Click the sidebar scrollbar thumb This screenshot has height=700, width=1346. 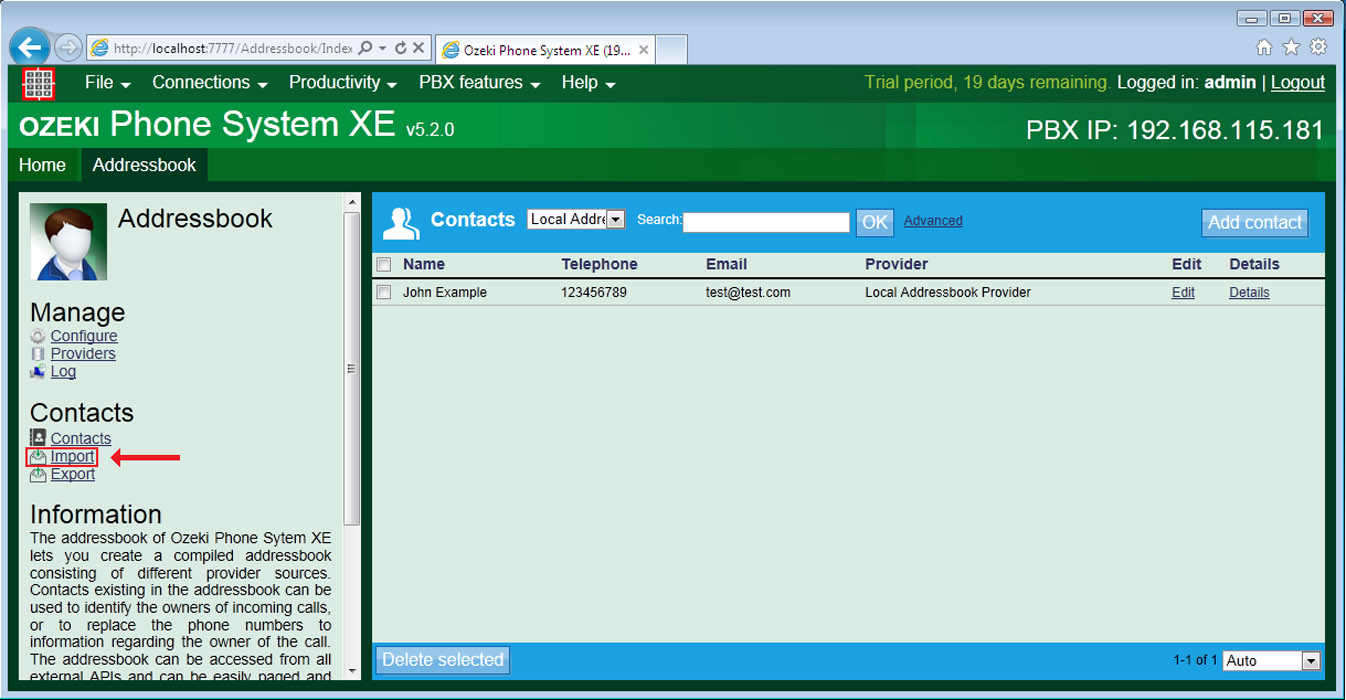click(x=352, y=368)
